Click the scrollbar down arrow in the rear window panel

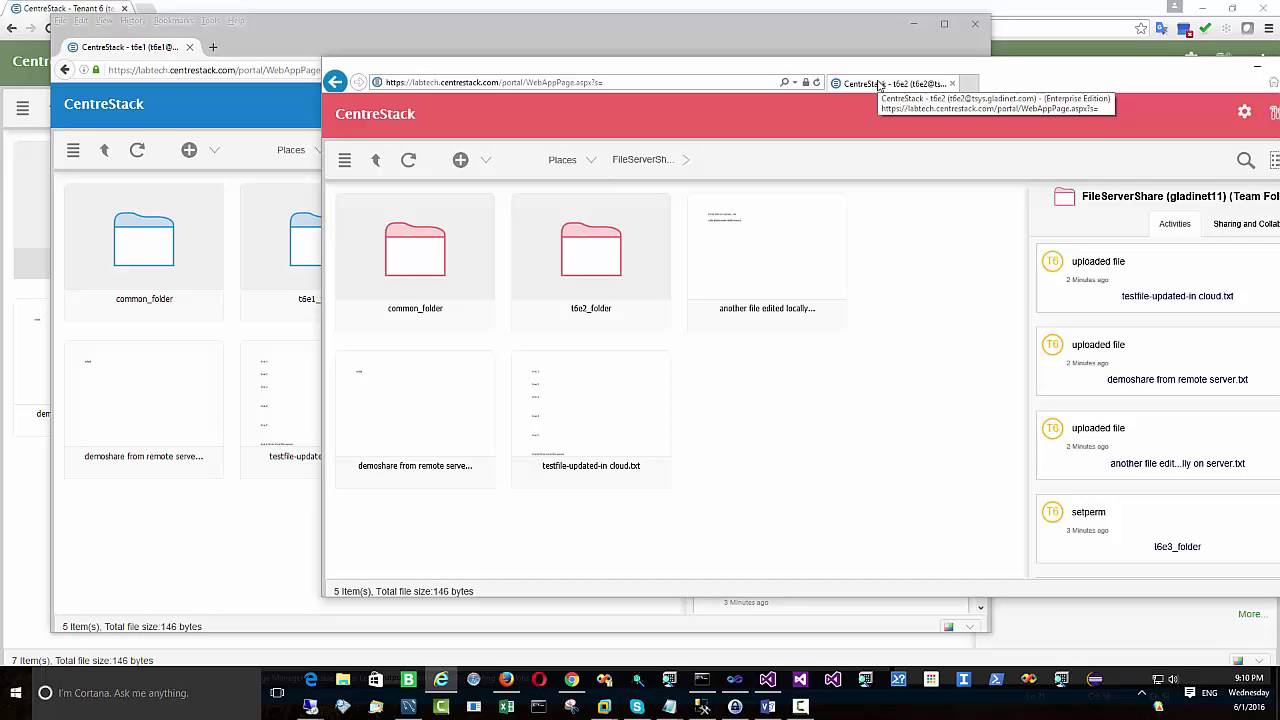coord(980,607)
